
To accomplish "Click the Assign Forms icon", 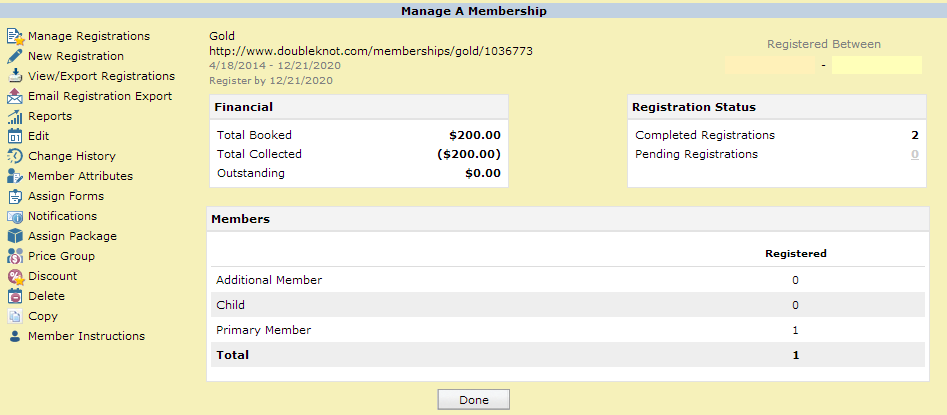I will 15,197.
